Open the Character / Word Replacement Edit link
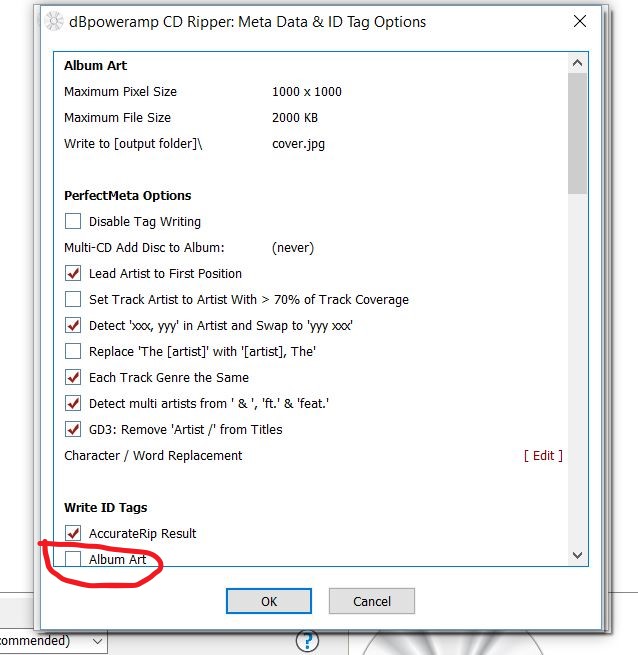 pyautogui.click(x=543, y=456)
